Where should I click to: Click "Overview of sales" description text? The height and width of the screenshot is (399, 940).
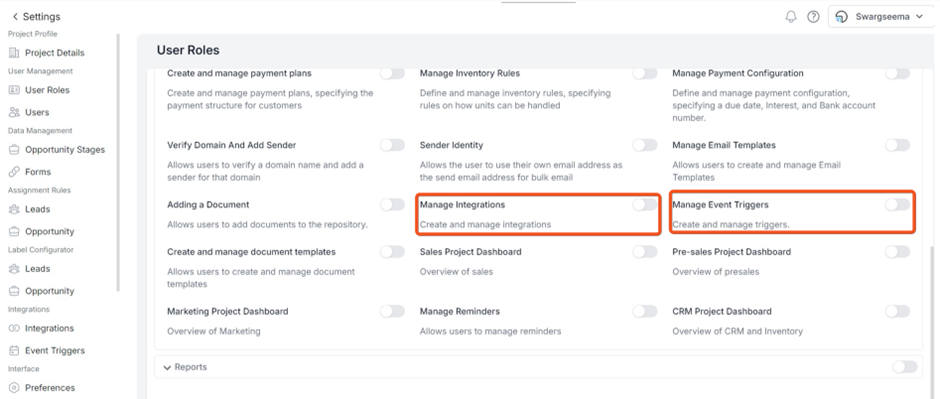pos(456,272)
